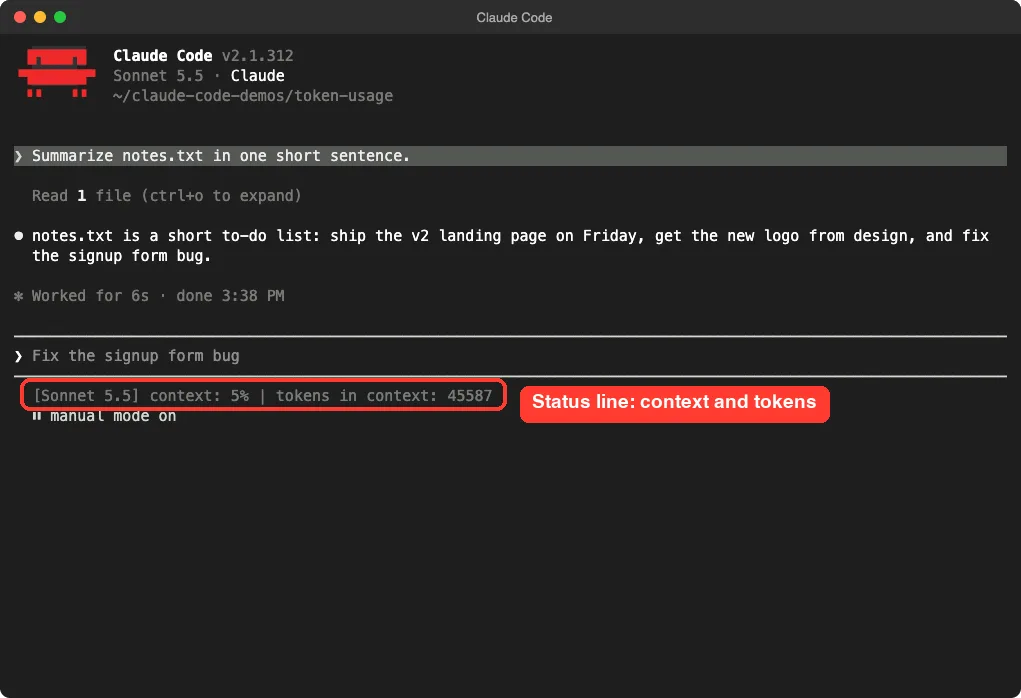Click the bullet marker before the notes.txt response
This screenshot has width=1021, height=698.
19,236
